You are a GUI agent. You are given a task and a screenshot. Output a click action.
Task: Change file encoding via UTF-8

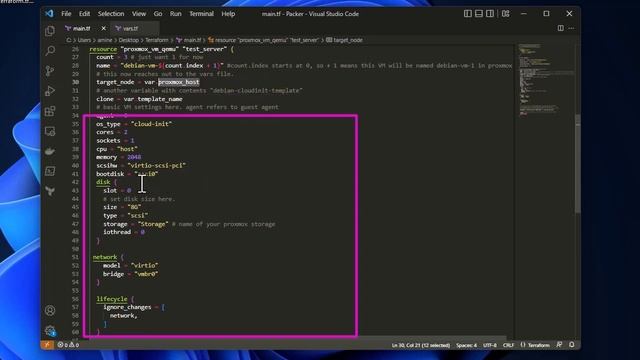click(x=490, y=345)
